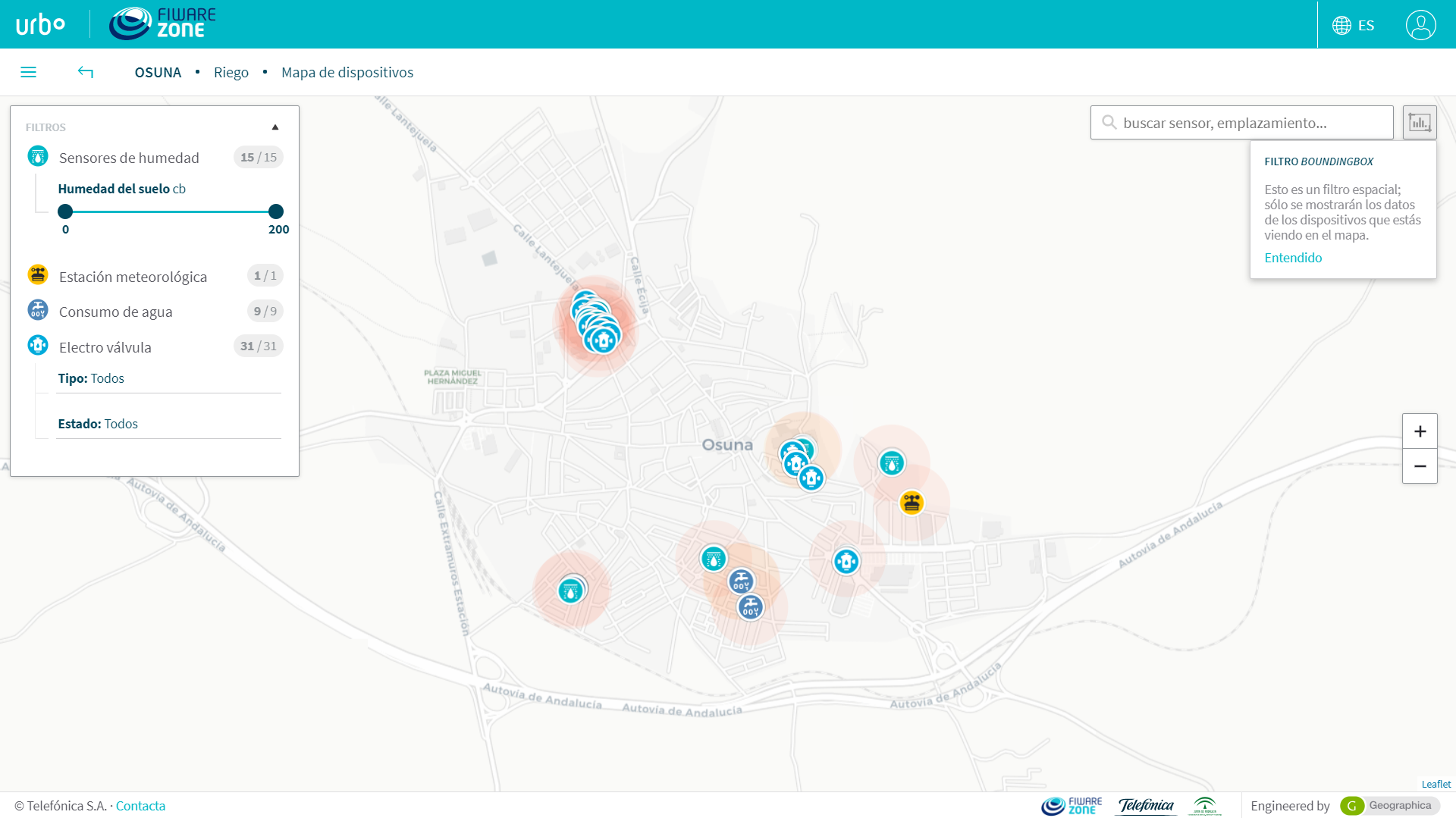Image resolution: width=1456 pixels, height=818 pixels.
Task: Zoom in the map with plus button
Action: coord(1420,431)
